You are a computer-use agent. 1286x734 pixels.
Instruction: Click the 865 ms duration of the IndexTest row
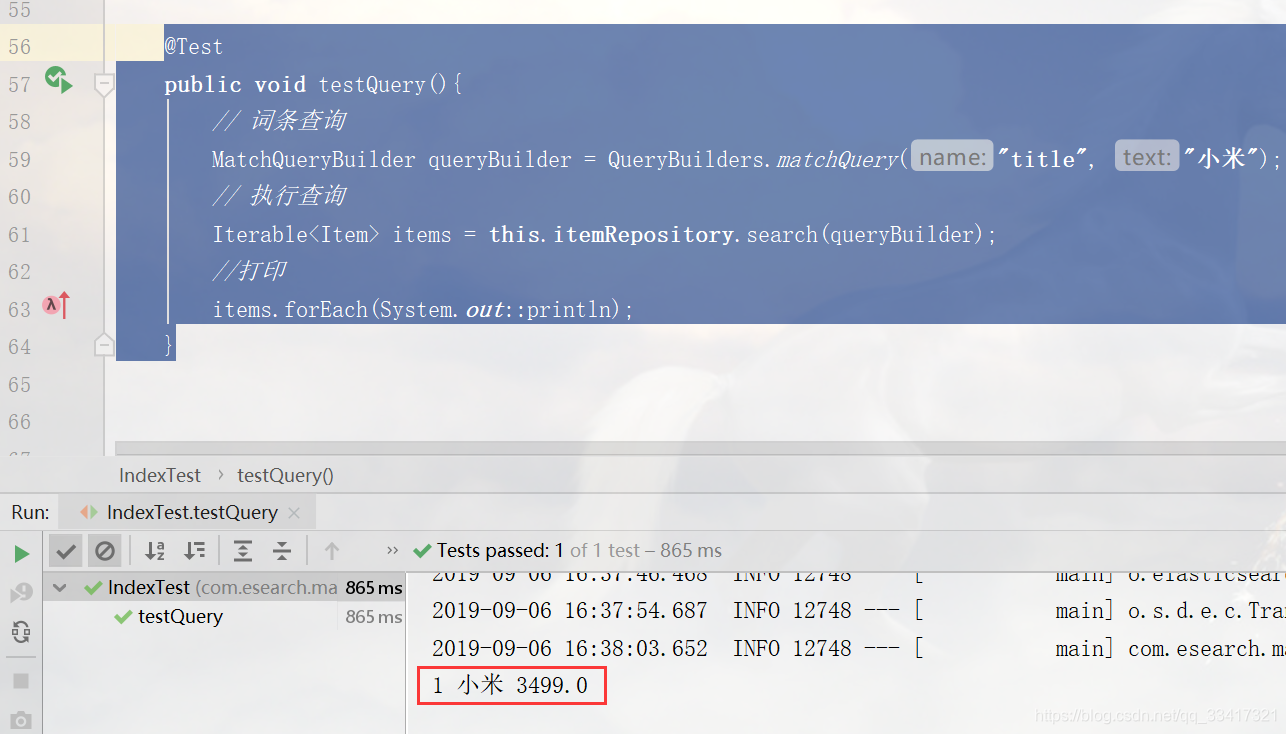click(x=374, y=588)
